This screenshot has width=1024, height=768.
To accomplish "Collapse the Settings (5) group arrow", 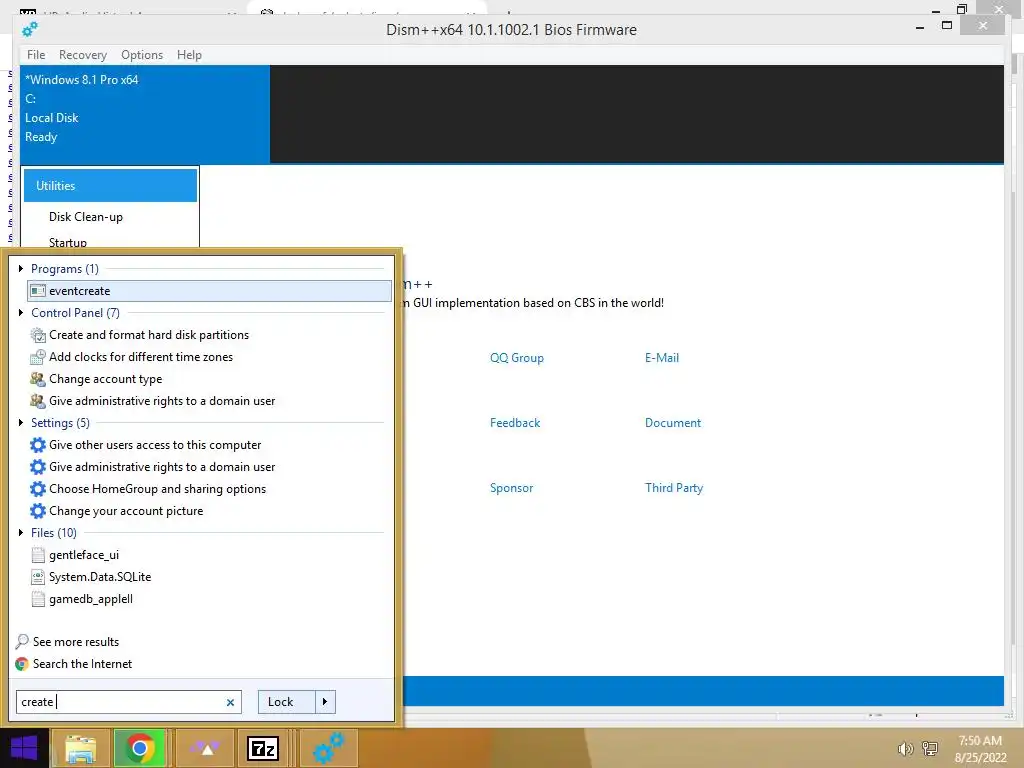I will (21, 423).
